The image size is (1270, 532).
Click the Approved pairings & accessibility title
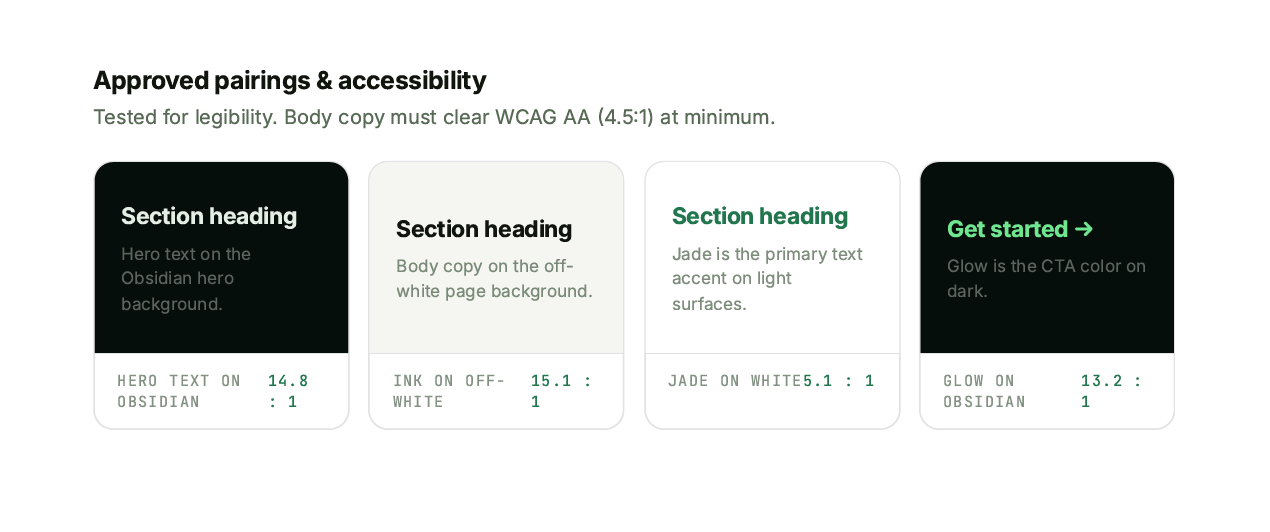290,80
